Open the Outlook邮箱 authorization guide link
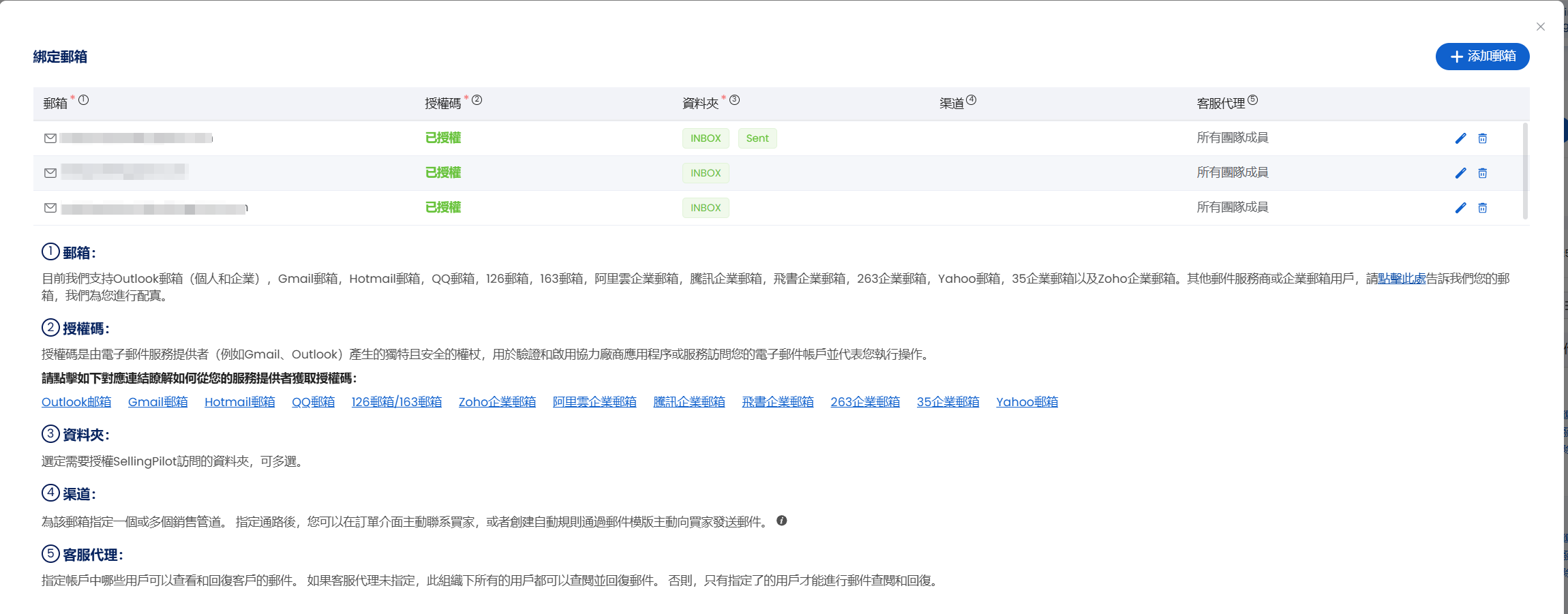 pyautogui.click(x=76, y=401)
